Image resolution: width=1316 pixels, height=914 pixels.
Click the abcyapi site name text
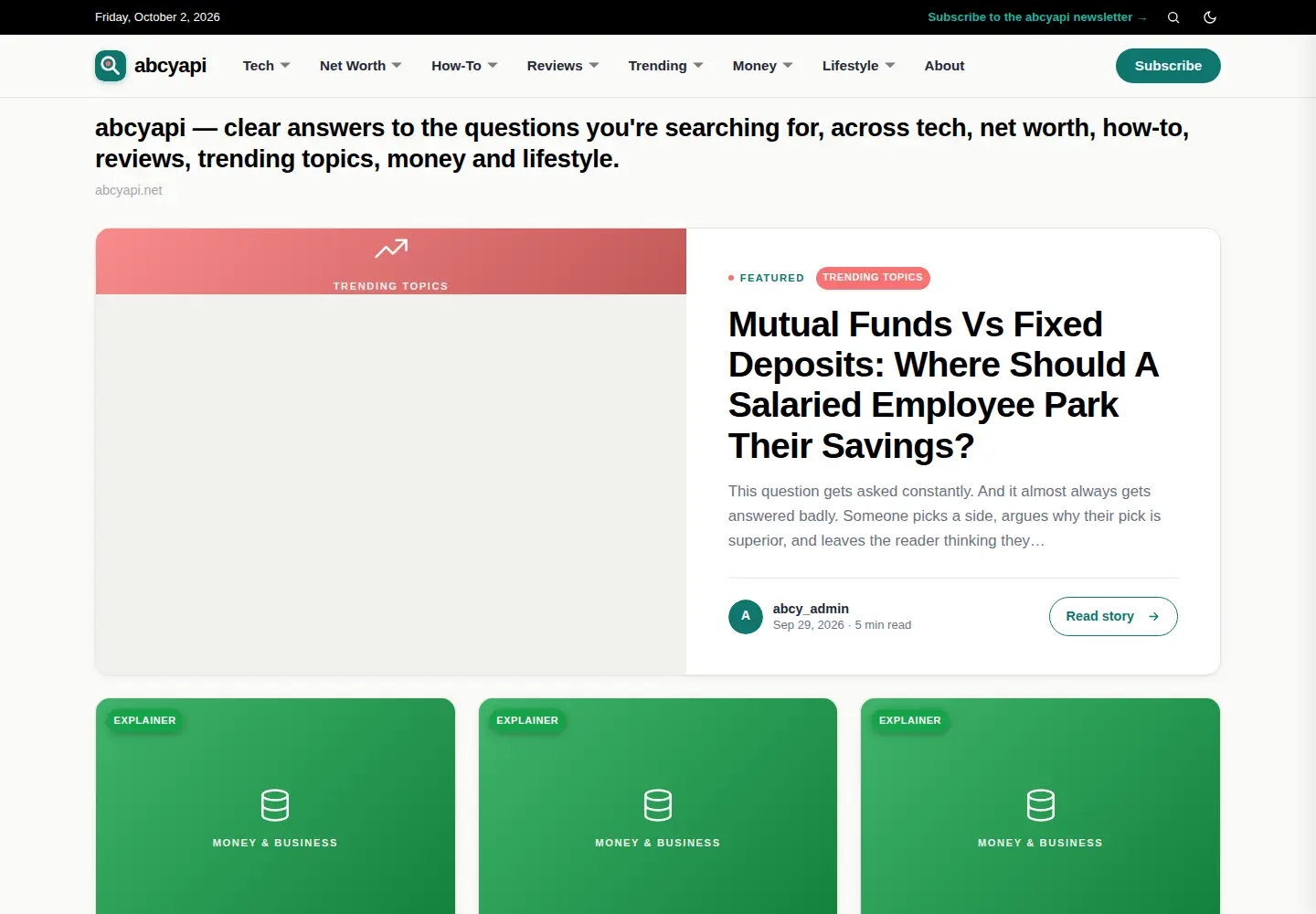(170, 66)
